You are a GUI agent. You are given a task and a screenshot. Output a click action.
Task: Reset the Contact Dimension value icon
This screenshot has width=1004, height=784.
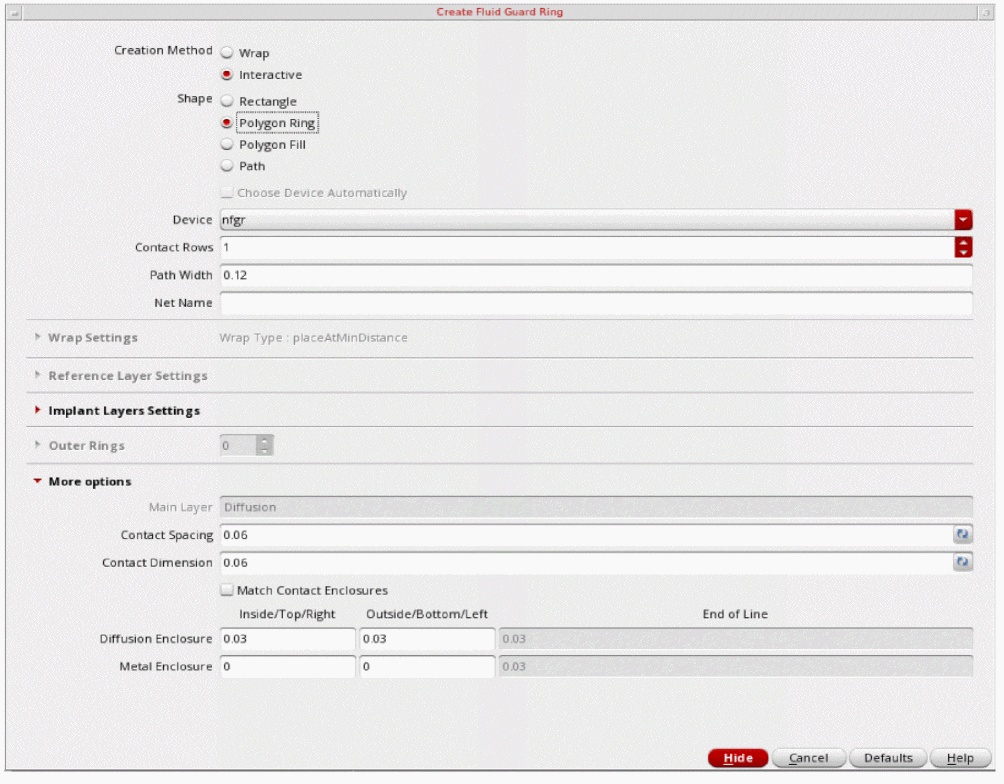coord(963,563)
